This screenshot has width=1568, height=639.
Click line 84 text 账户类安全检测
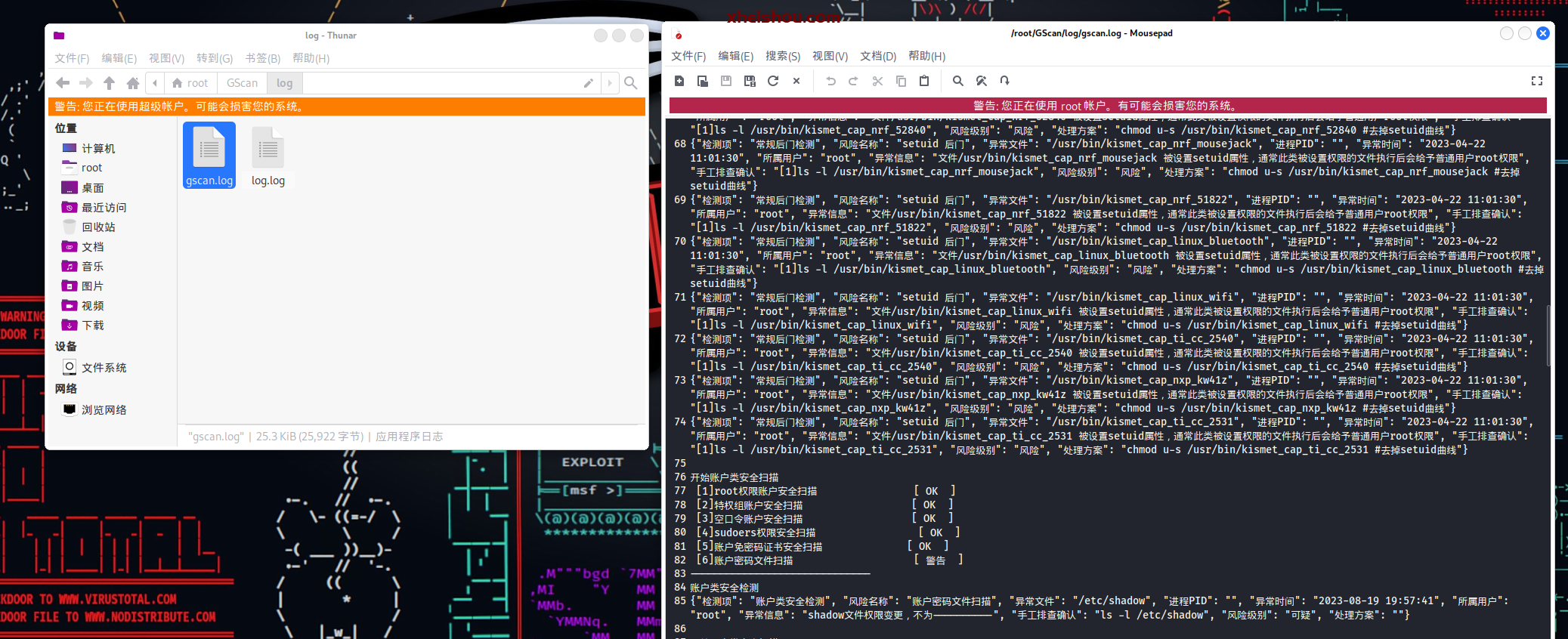coord(725,588)
